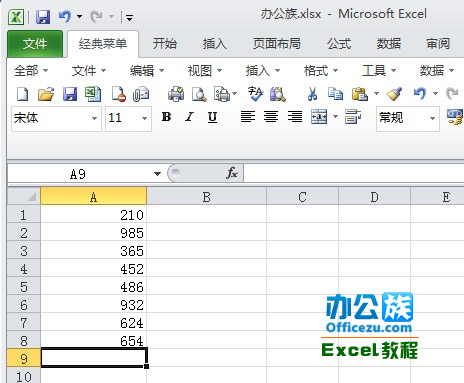Select cell containing 932
This screenshot has height=383, width=464.
(x=93, y=305)
